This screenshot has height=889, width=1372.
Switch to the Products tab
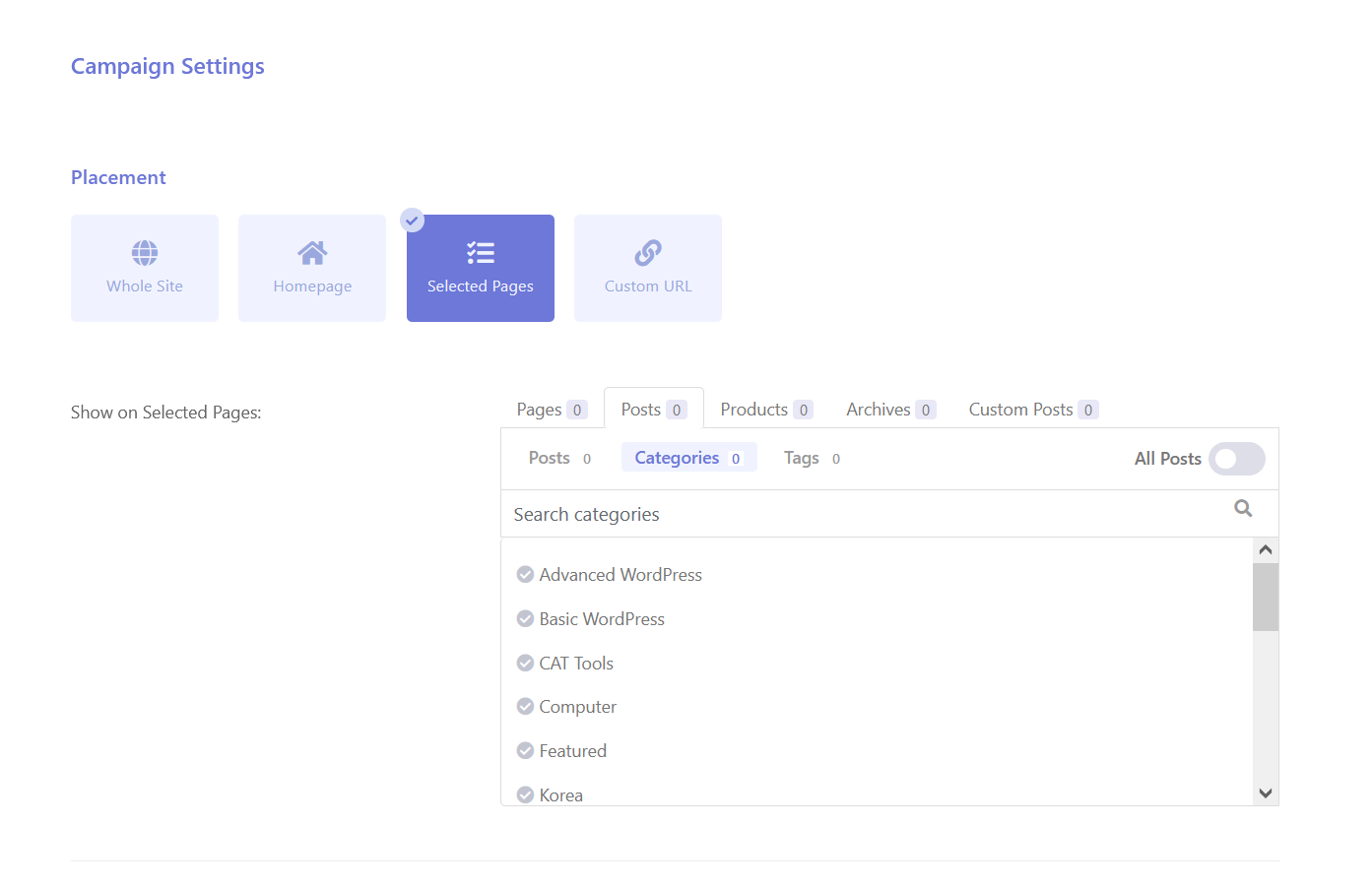click(x=766, y=410)
